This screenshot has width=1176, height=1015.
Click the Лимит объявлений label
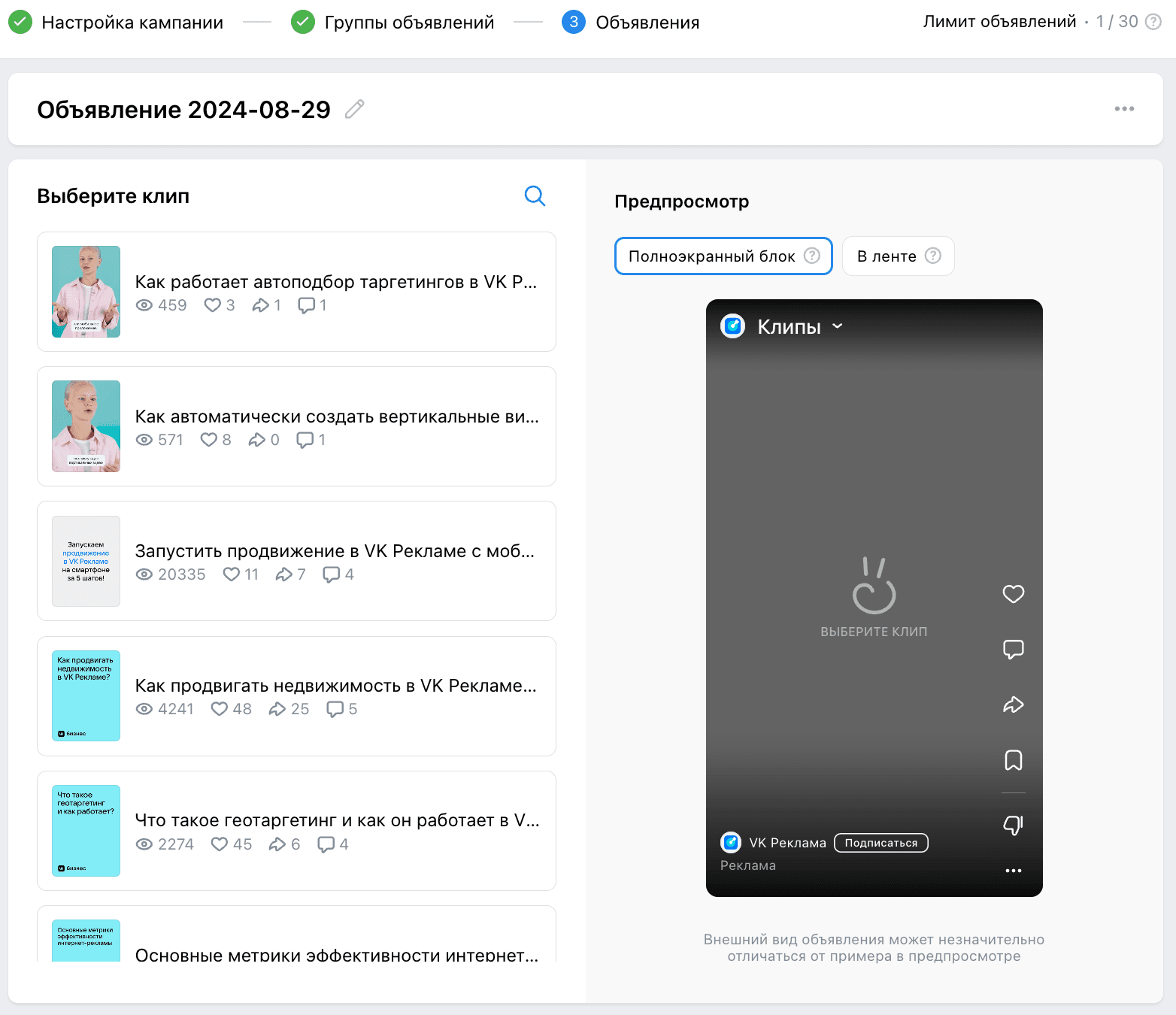click(x=999, y=21)
